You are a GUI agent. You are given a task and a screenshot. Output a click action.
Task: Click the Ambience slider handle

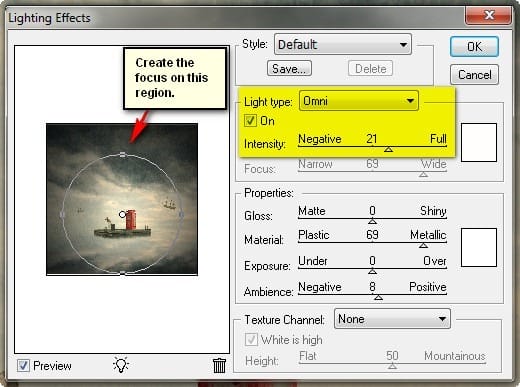click(x=378, y=297)
